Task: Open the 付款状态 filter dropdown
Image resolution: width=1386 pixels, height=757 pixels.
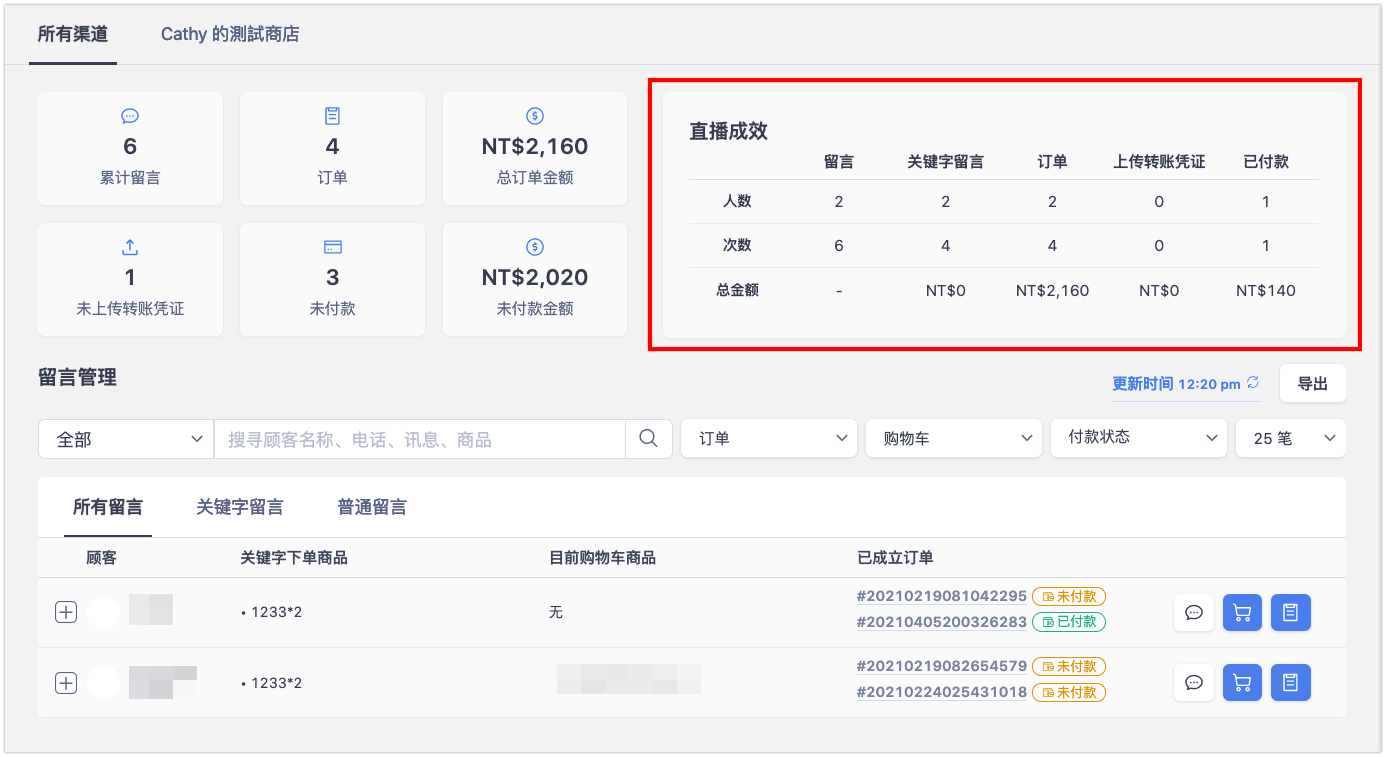Action: [1139, 438]
